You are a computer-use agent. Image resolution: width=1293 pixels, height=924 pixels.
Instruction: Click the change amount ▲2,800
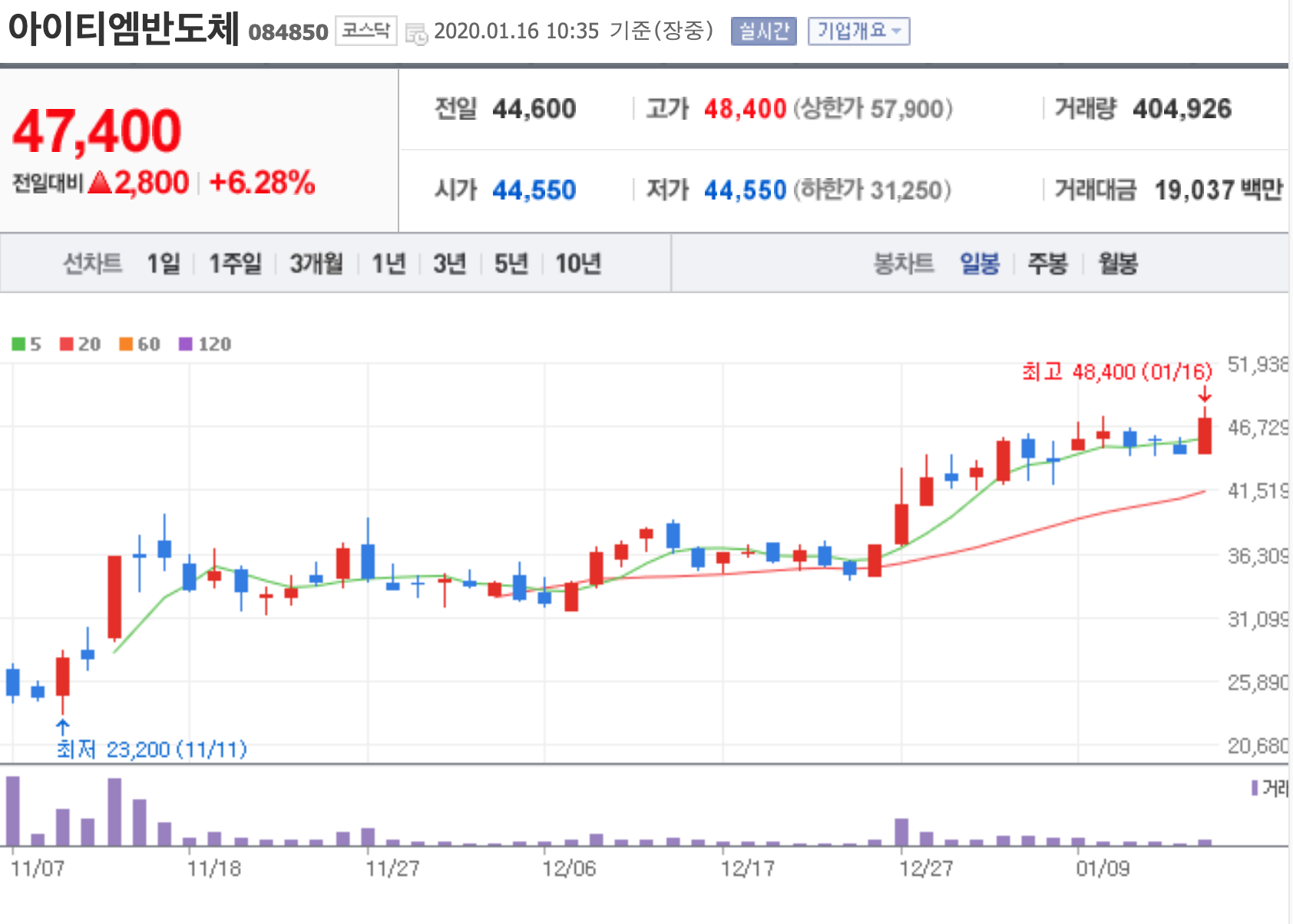click(x=138, y=183)
